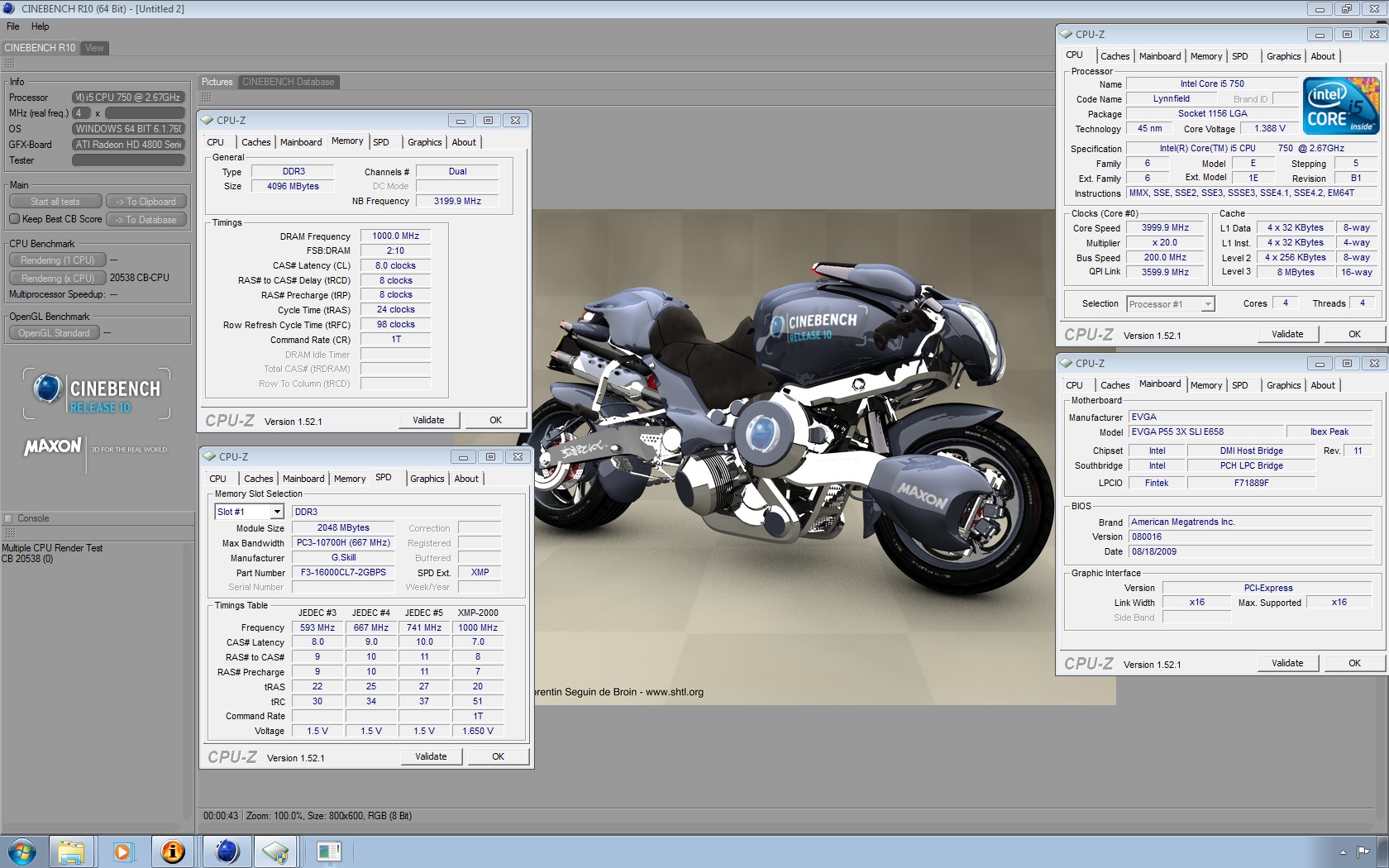Open SPD tab in CPU-Z Memory window

[381, 142]
